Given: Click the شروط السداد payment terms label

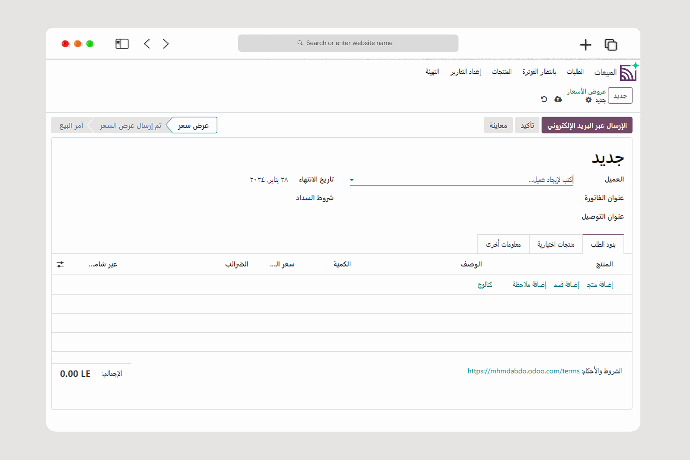Looking at the screenshot, I should [x=314, y=198].
